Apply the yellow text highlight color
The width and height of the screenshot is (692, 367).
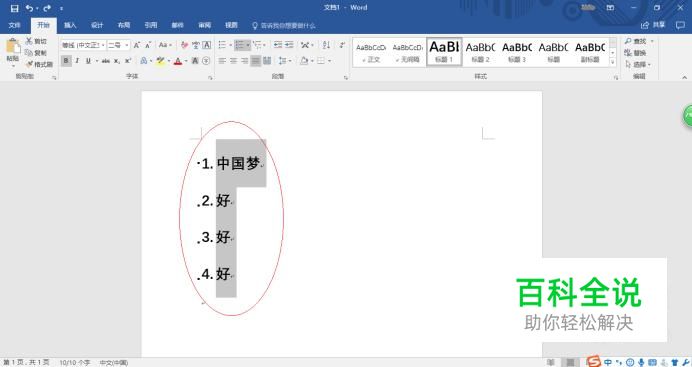pyautogui.click(x=160, y=61)
